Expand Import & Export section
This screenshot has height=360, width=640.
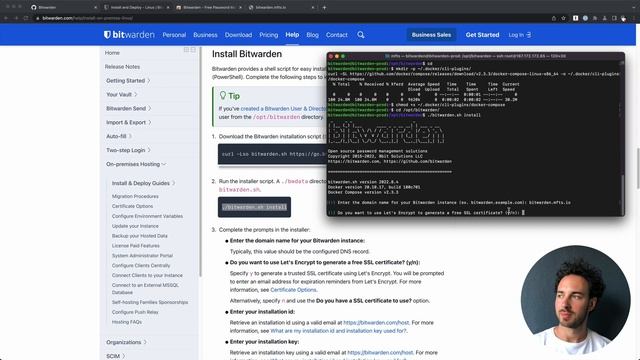[128, 122]
